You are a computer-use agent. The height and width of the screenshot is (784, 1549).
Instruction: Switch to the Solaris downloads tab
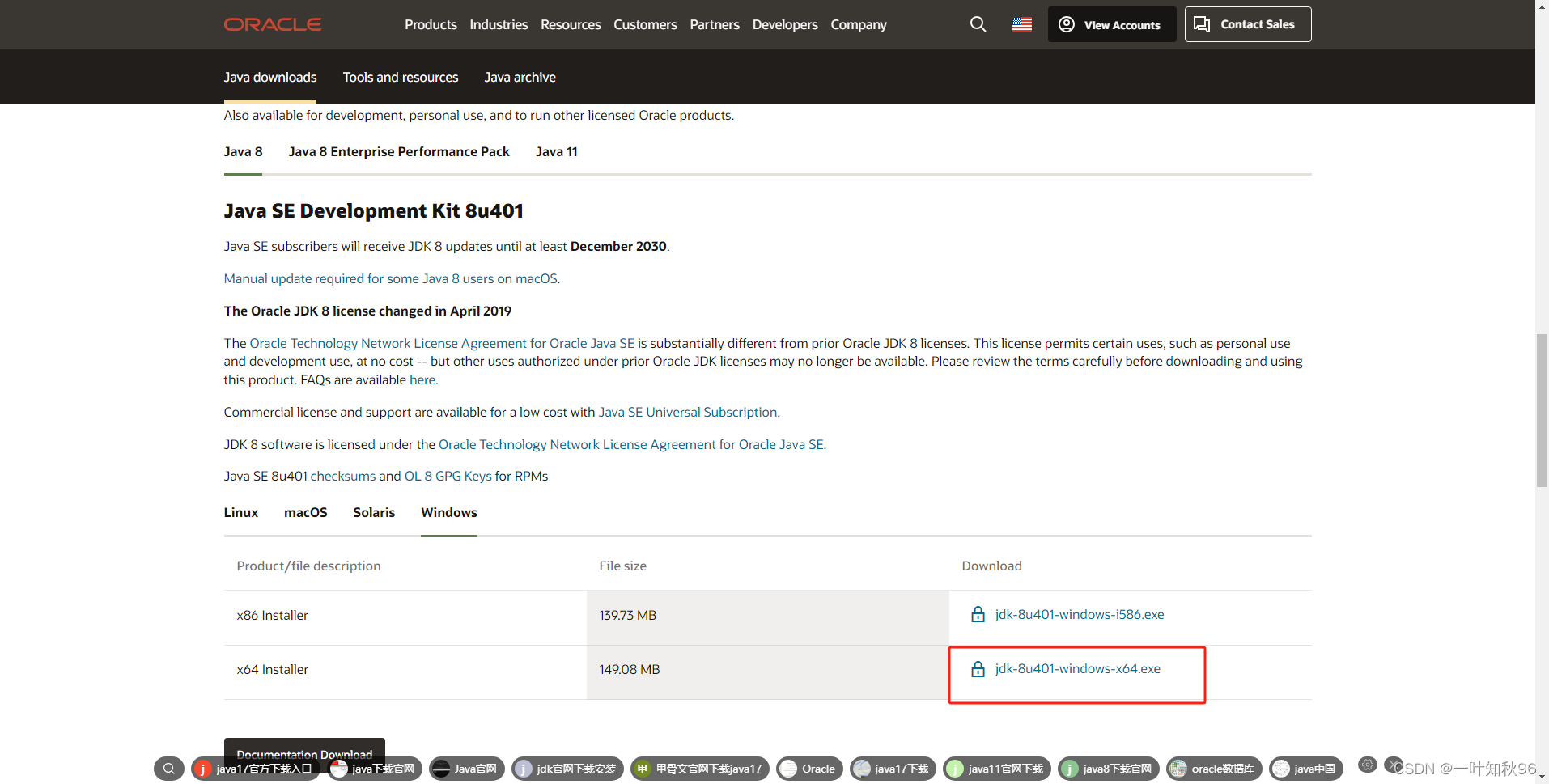(374, 512)
